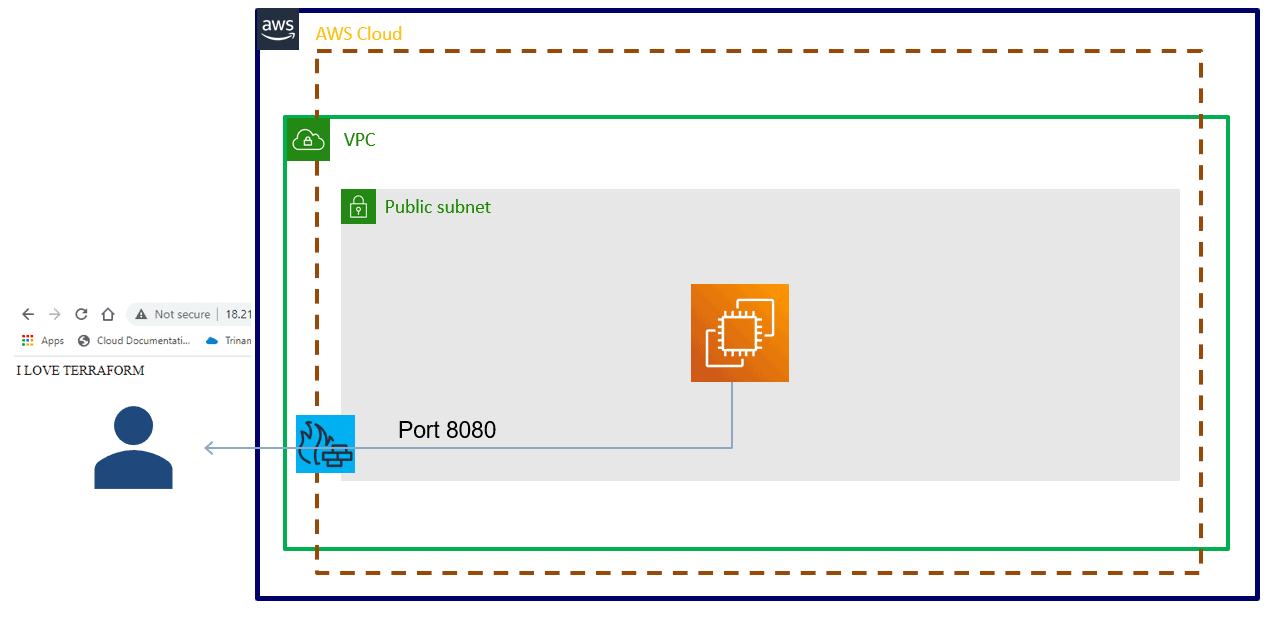Click the browser refresh icon
Screen dimensions: 1278x618
(80, 313)
